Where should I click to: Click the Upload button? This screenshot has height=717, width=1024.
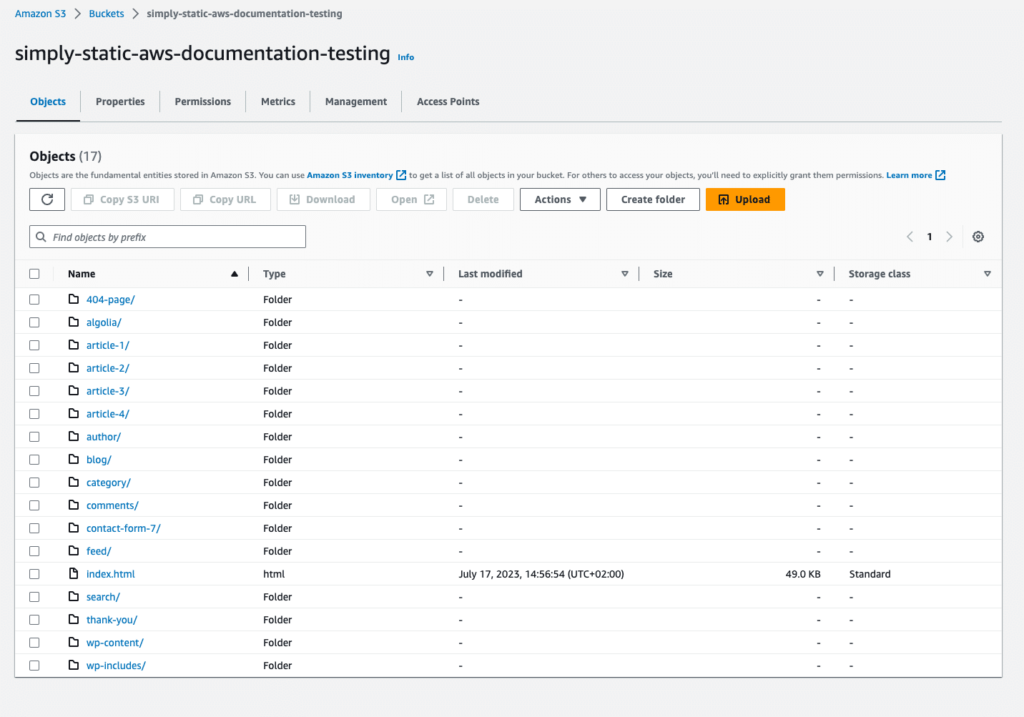click(745, 199)
